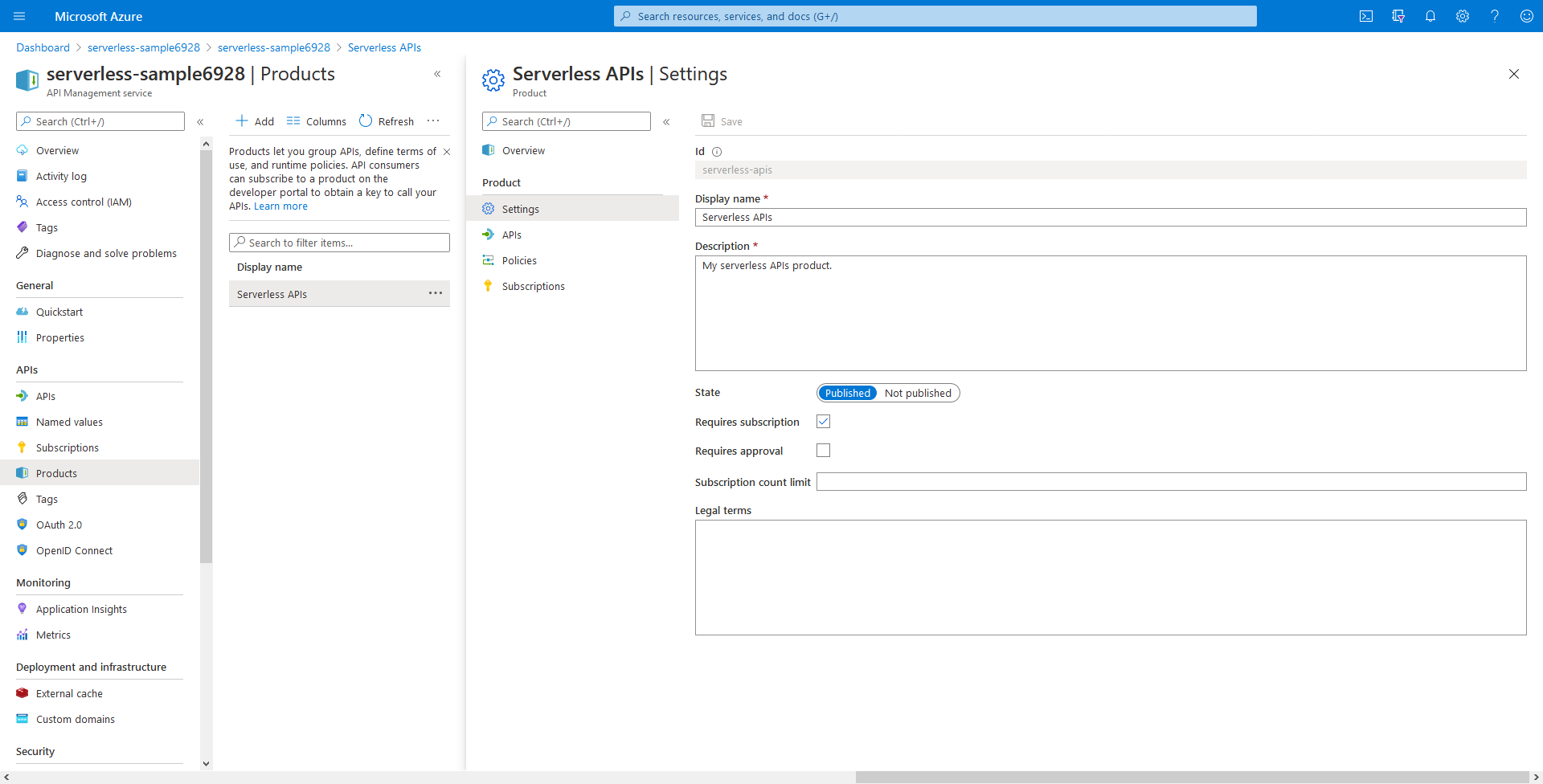
Task: Collapse the product menu pane
Action: point(666,122)
